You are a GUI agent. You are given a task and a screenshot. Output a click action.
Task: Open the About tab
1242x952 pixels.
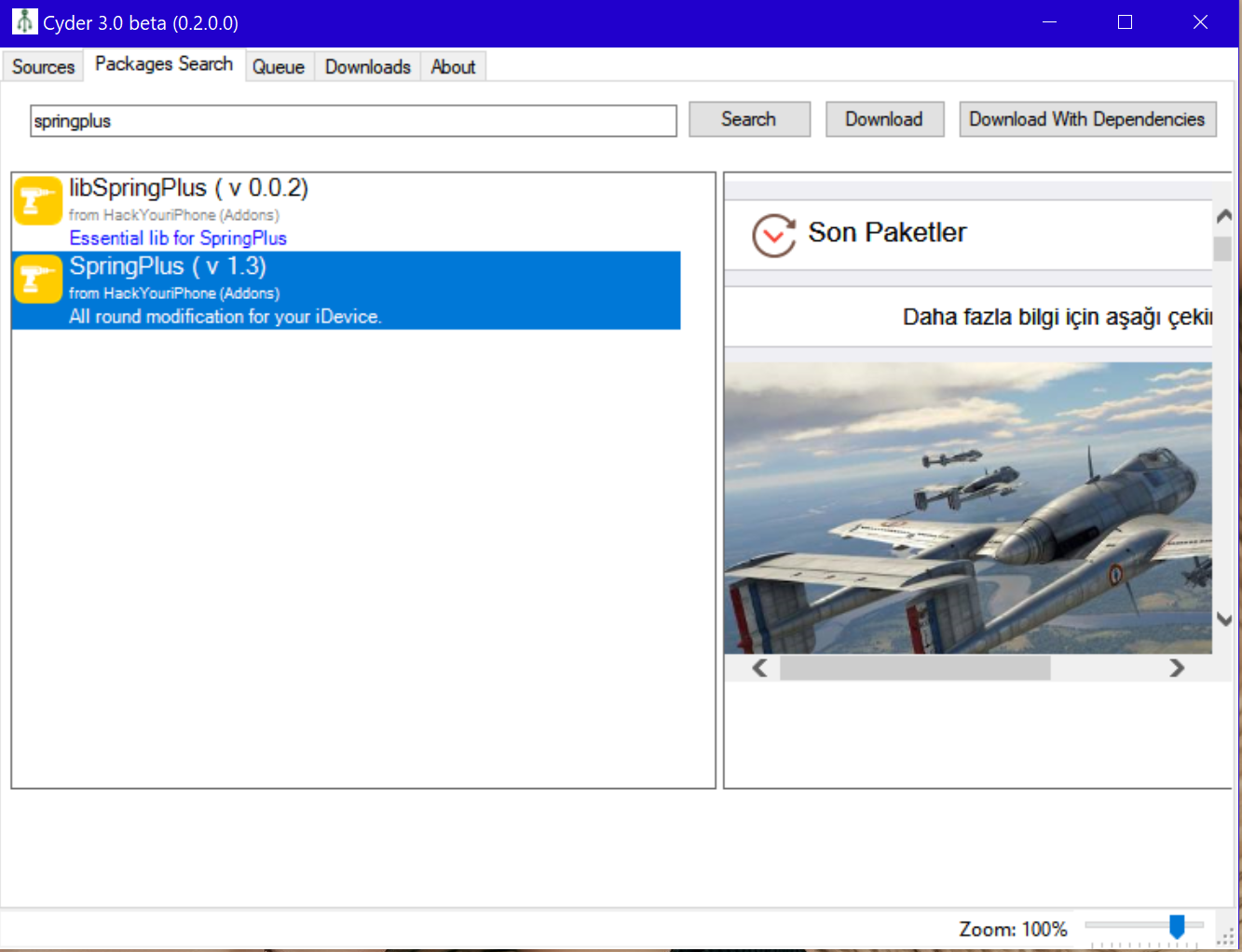tap(453, 67)
